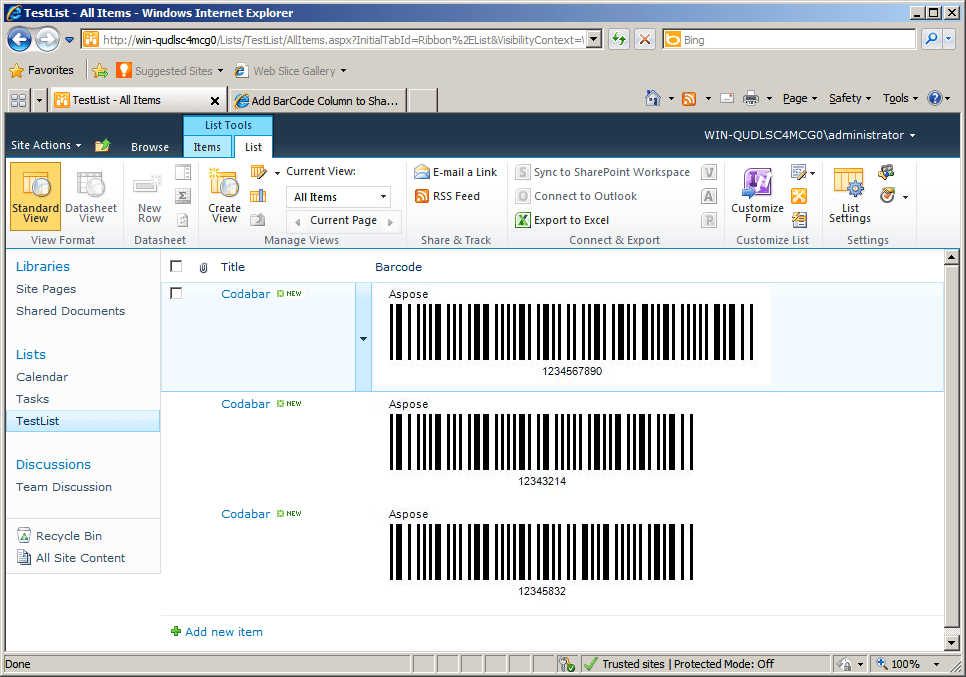Screen dimensions: 966x677
Task: Click Add to Favorites Bar icon
Action: (x=99, y=71)
